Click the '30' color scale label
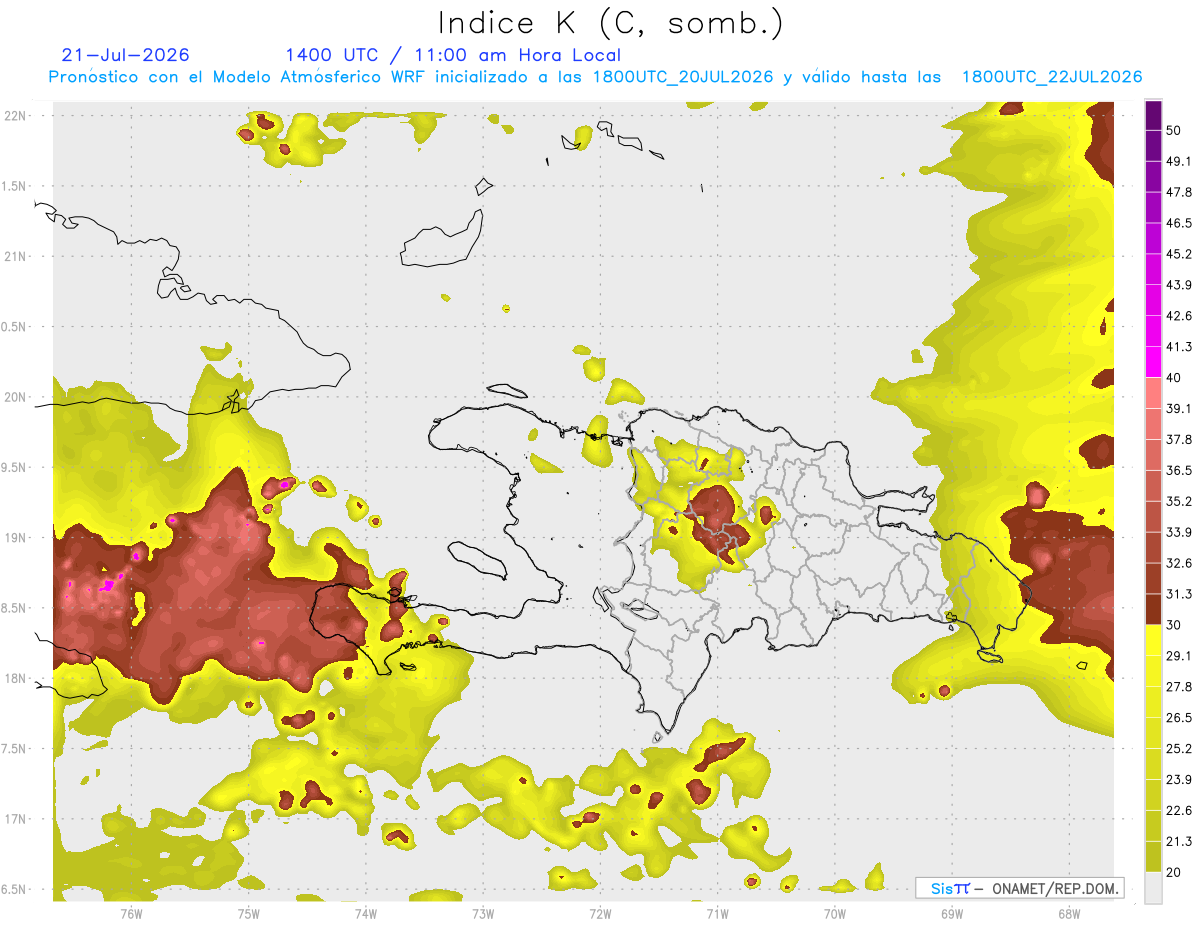 pos(1175,625)
